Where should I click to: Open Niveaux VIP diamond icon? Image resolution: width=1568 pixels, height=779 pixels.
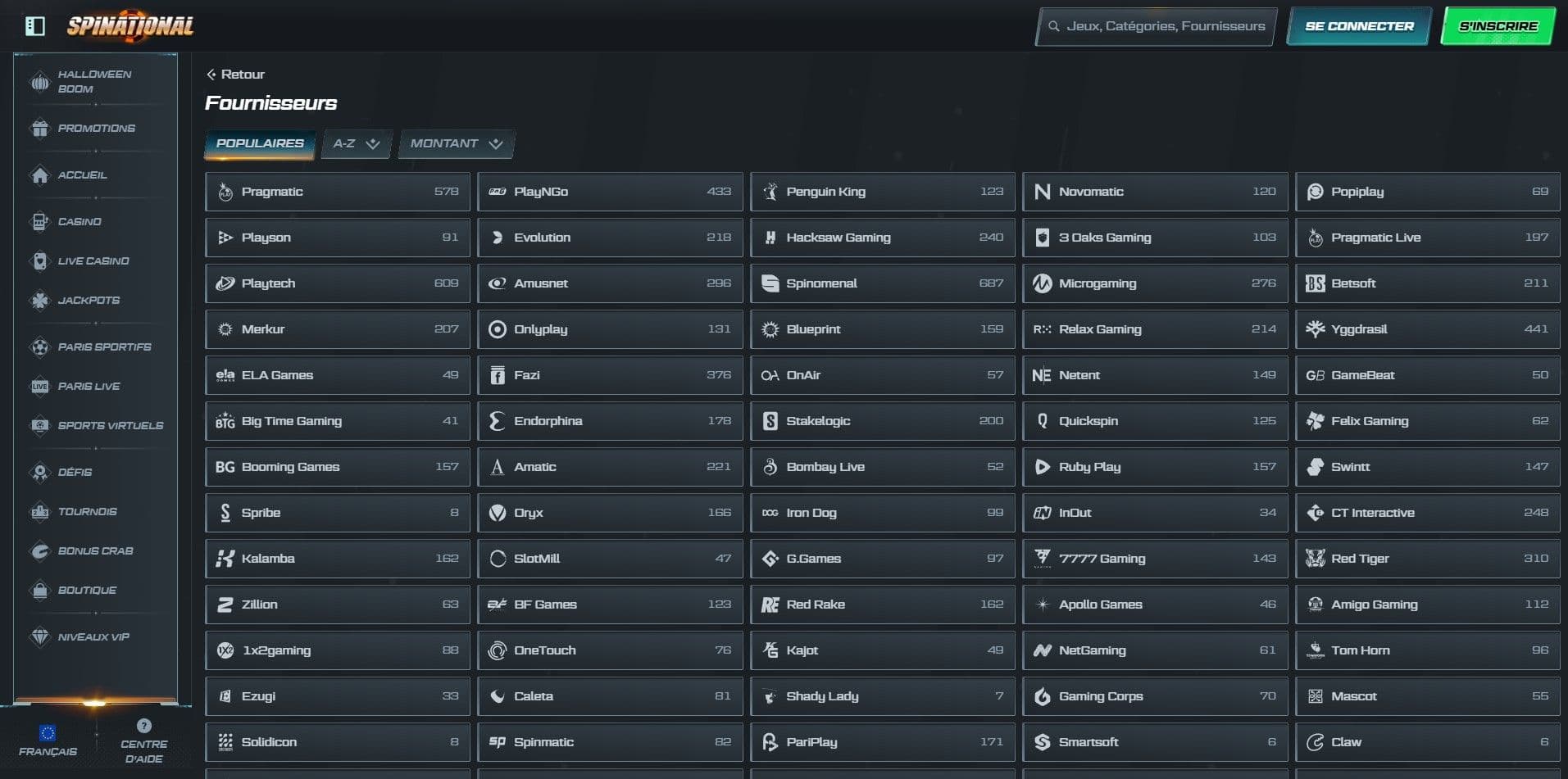39,637
